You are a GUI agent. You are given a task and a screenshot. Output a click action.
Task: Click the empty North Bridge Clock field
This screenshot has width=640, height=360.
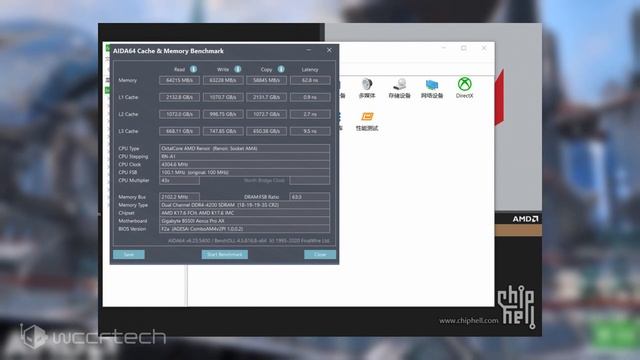(309, 180)
